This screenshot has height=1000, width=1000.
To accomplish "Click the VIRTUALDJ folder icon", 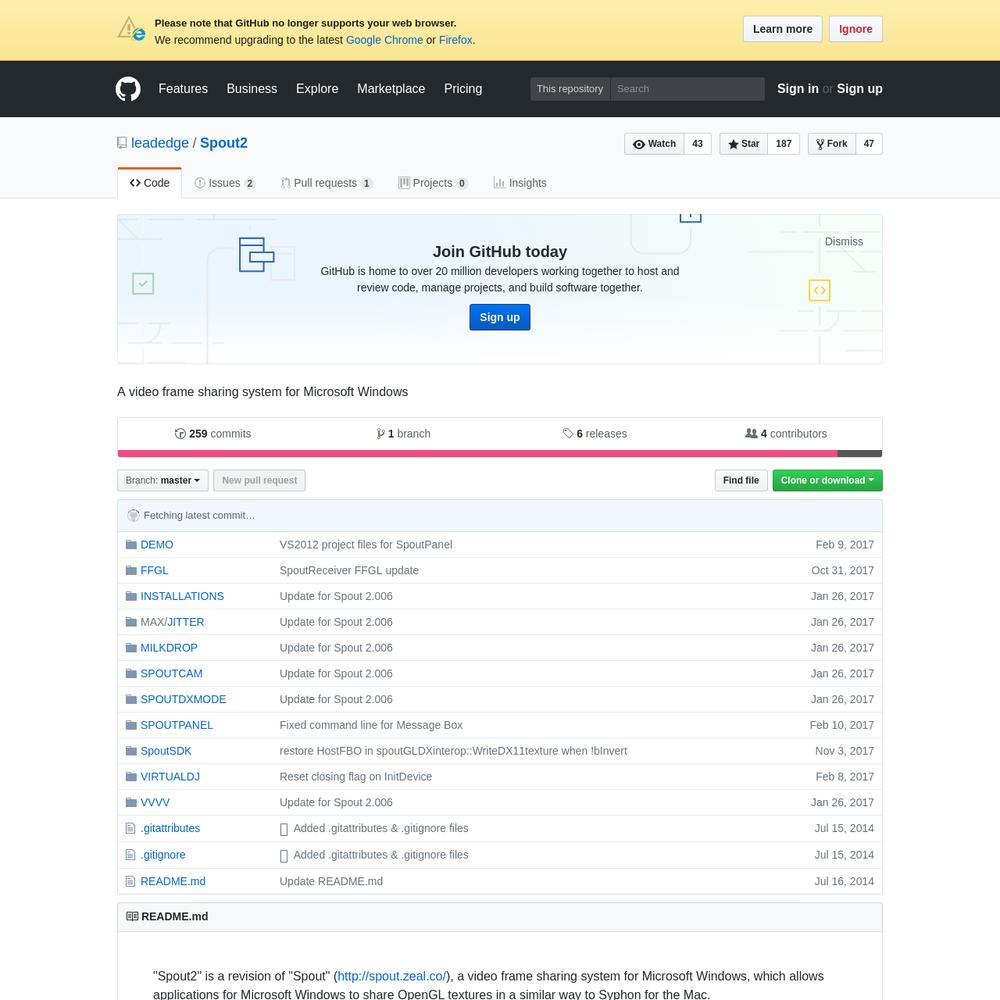I will coord(131,776).
